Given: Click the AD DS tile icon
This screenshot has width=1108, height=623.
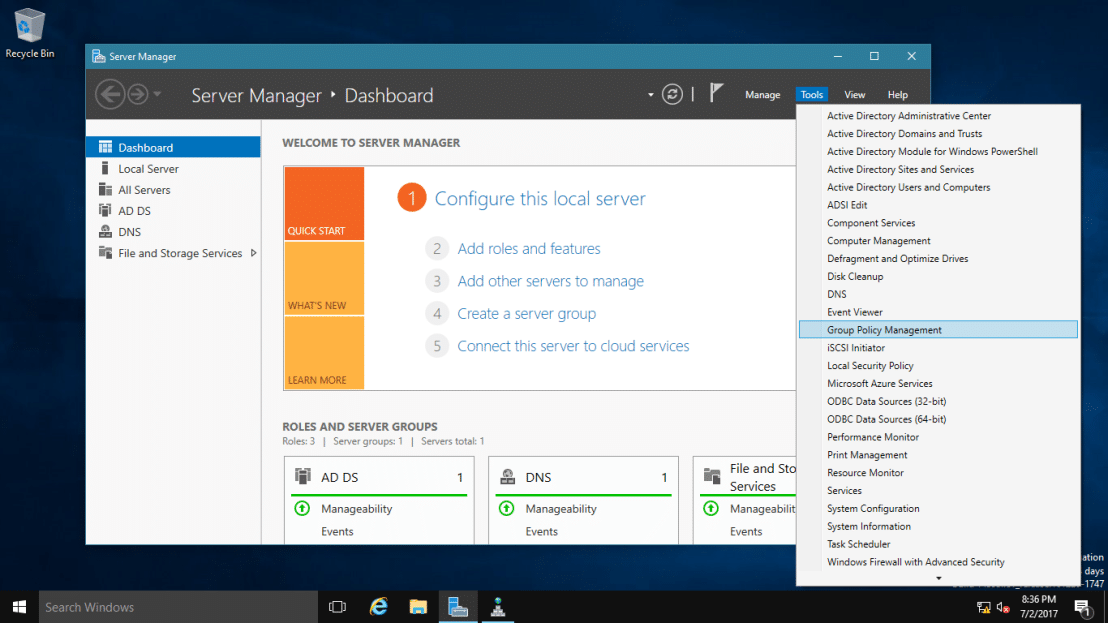Looking at the screenshot, I should coord(302,476).
